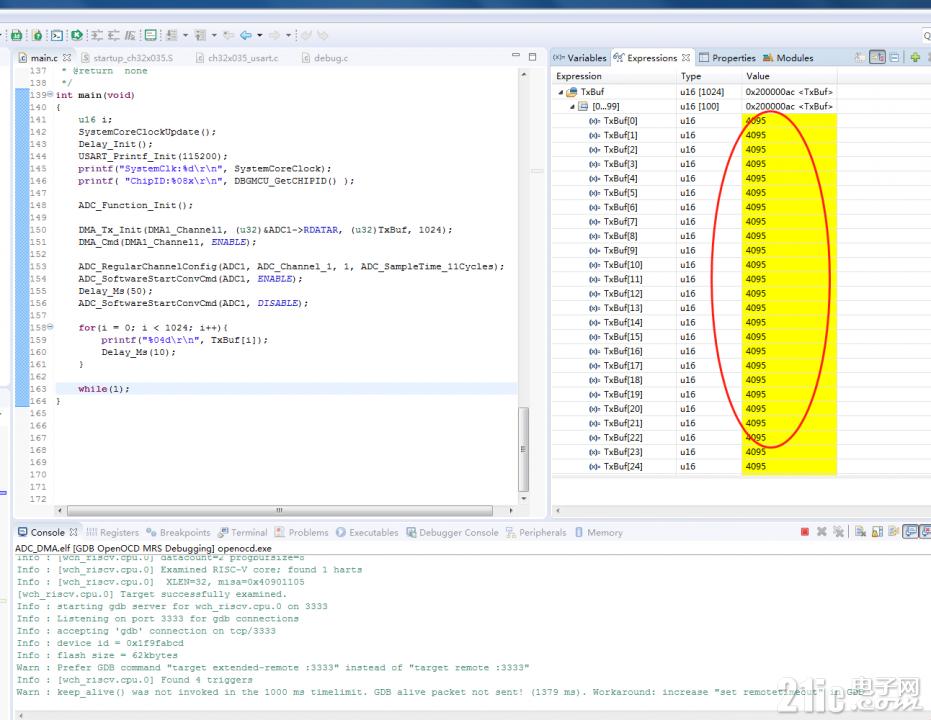Open the Modules view tab
This screenshot has width=931, height=720.
(788, 58)
